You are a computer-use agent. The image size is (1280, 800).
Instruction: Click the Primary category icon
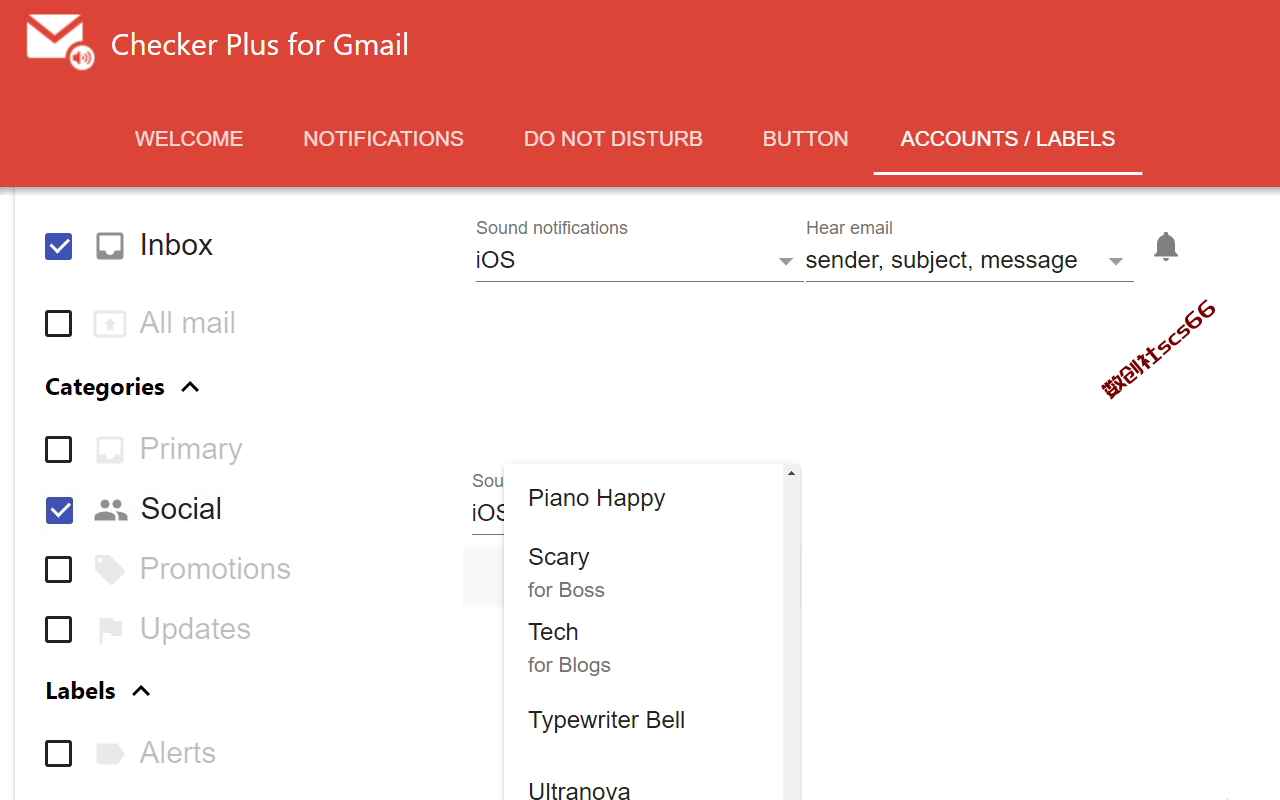(110, 450)
